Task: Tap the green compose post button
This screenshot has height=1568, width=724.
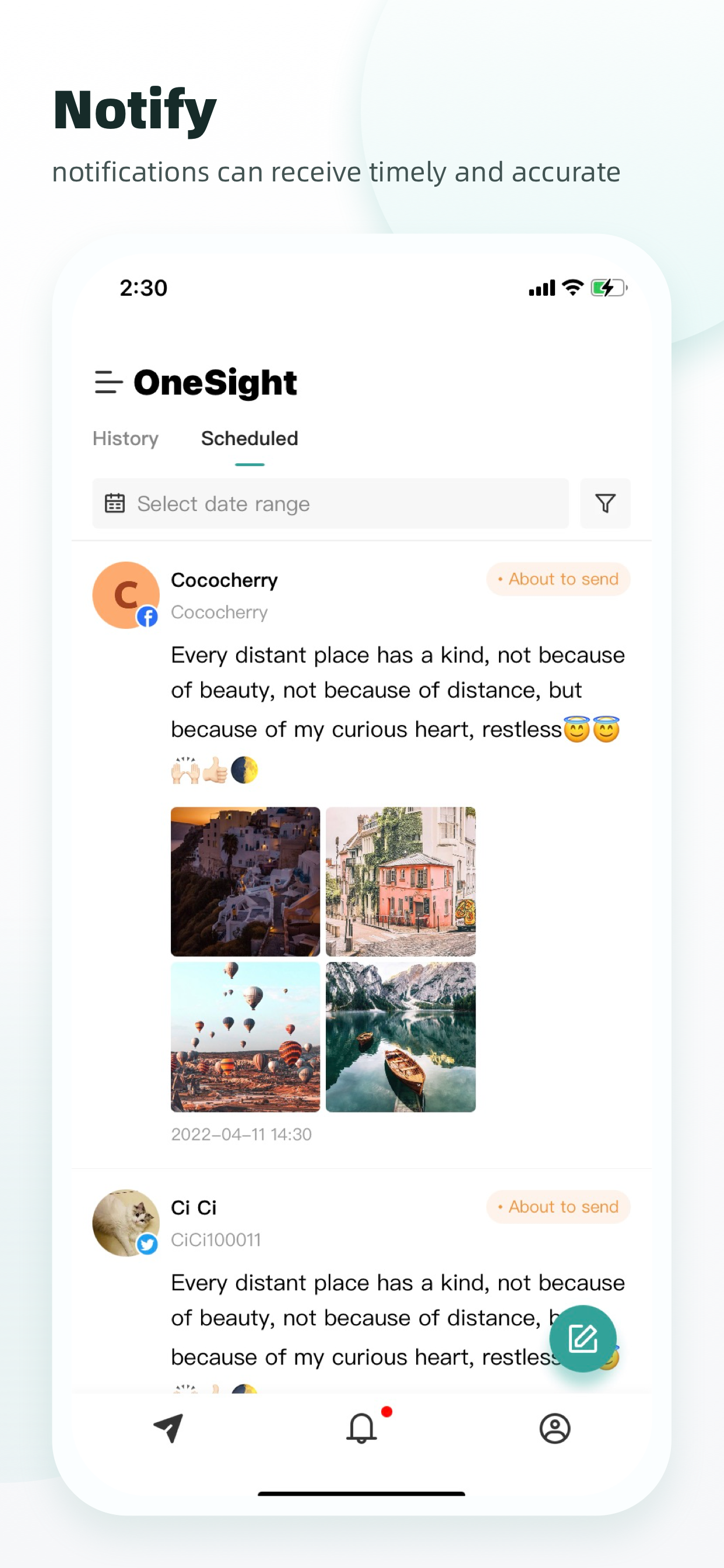Action: [582, 1339]
